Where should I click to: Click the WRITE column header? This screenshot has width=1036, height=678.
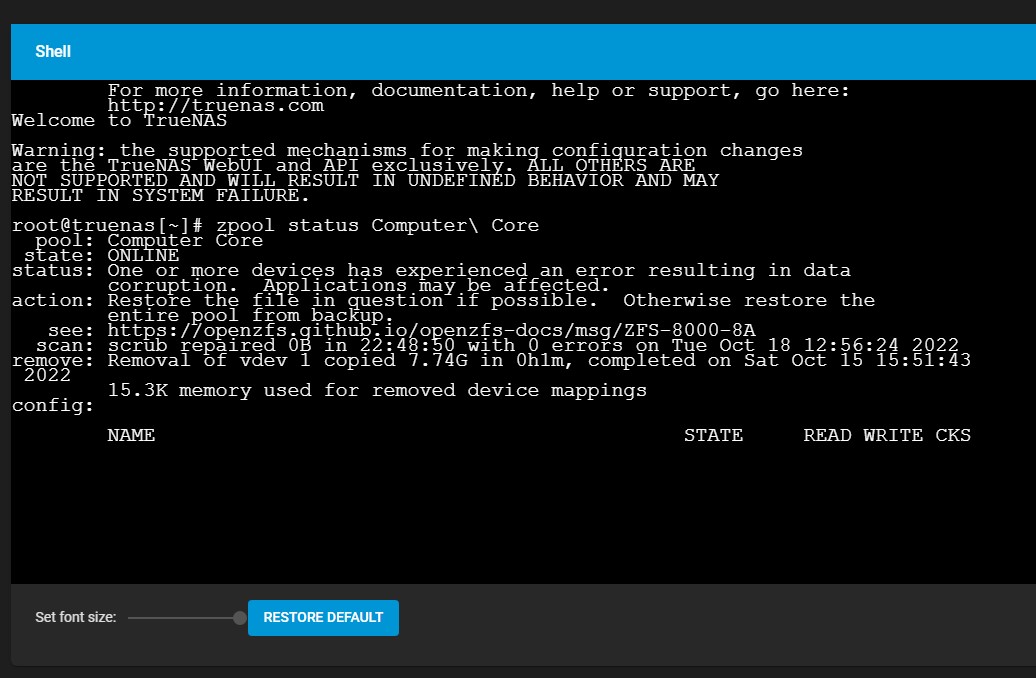(893, 435)
